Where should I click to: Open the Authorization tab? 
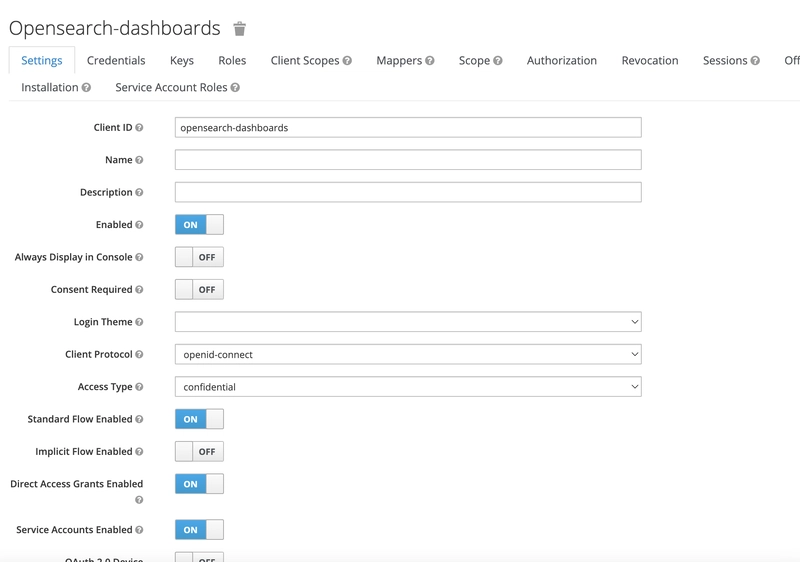pos(562,61)
